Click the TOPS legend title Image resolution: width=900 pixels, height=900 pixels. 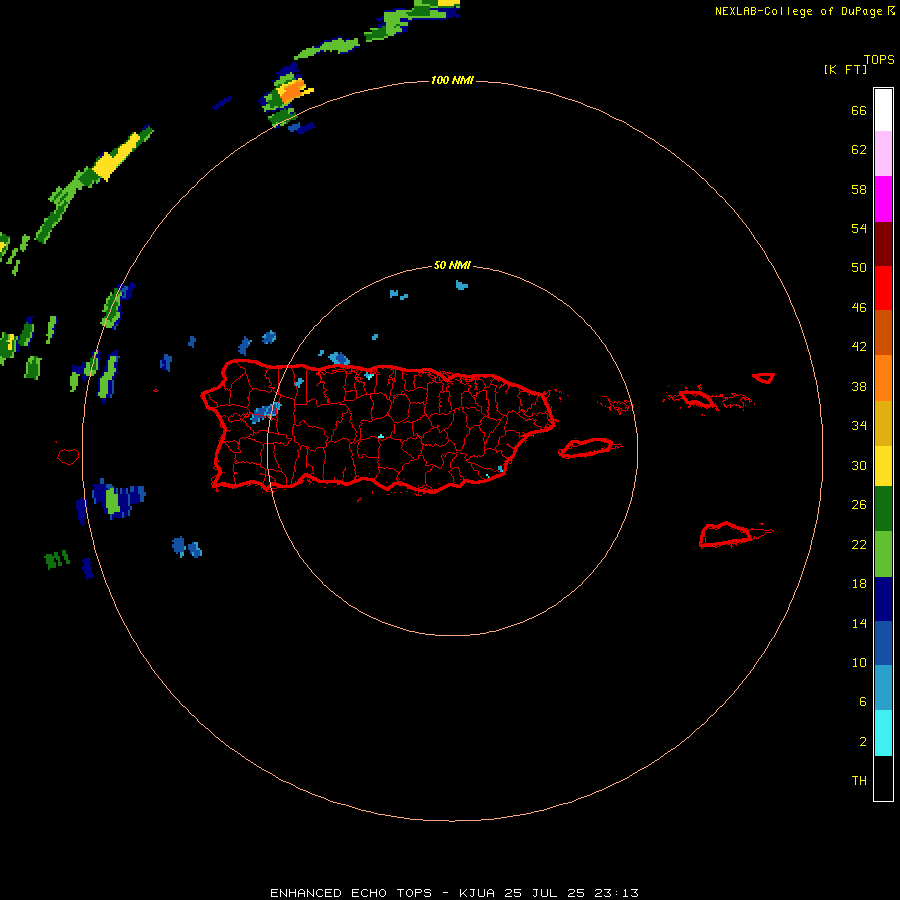(x=879, y=60)
